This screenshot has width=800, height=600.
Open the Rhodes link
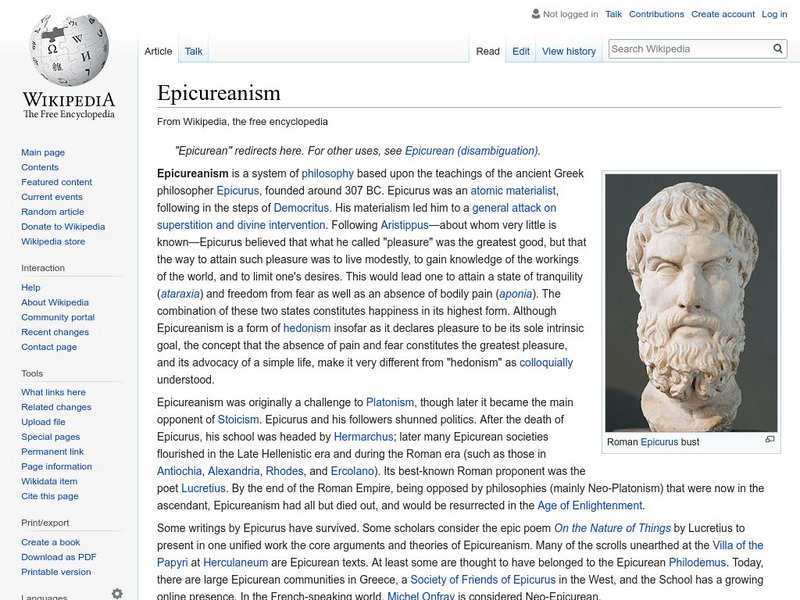(285, 471)
